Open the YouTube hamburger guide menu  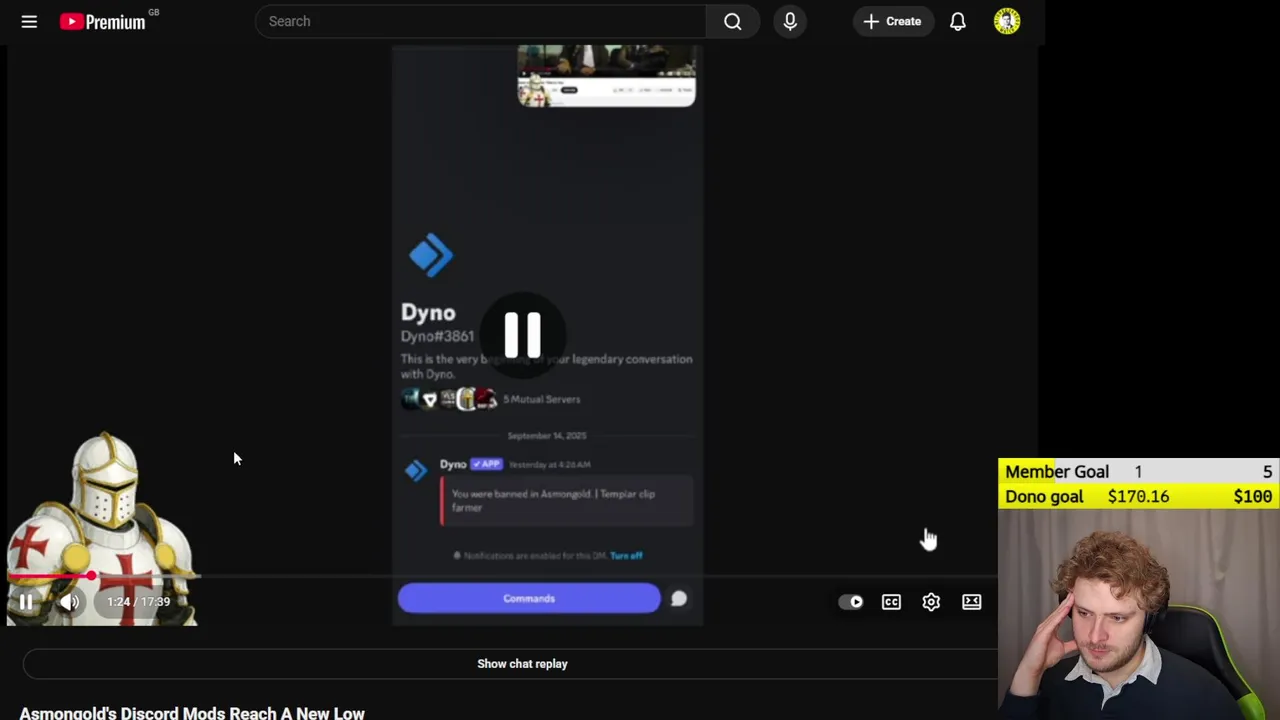29,21
